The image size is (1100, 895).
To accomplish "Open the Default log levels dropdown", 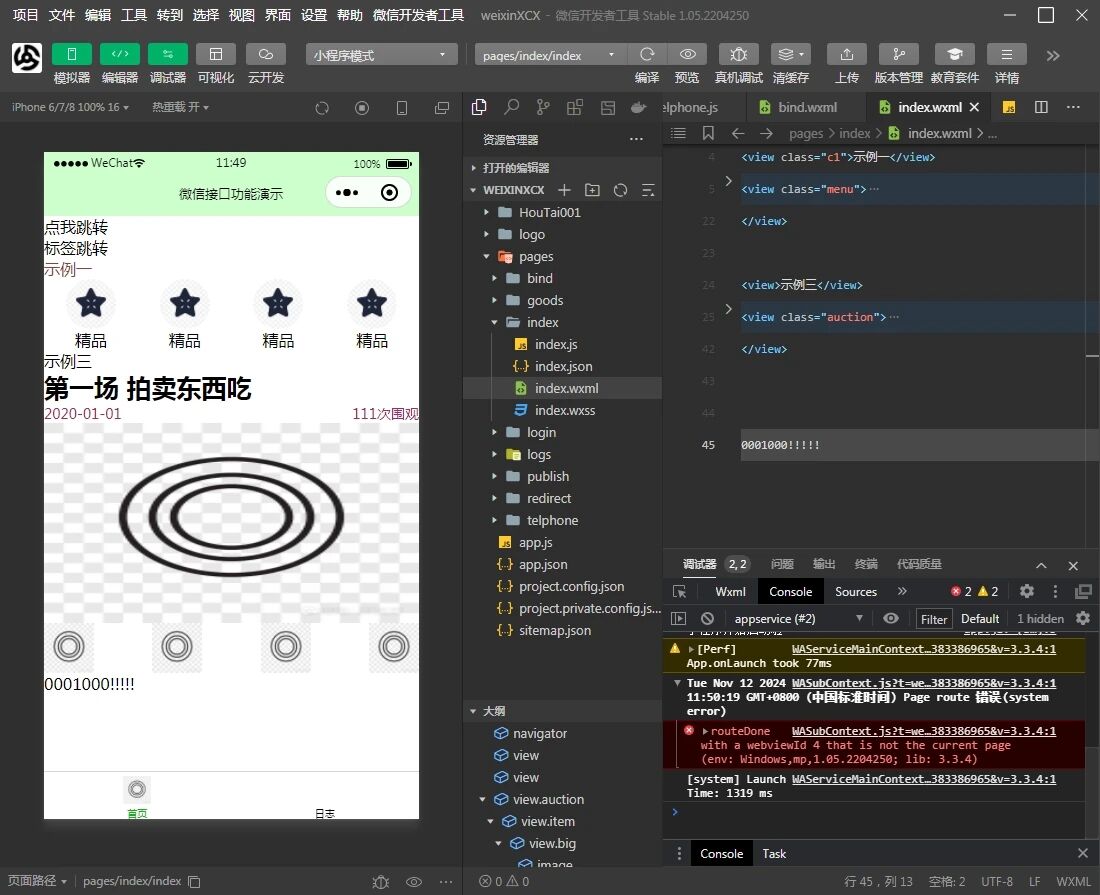I will (x=980, y=619).
